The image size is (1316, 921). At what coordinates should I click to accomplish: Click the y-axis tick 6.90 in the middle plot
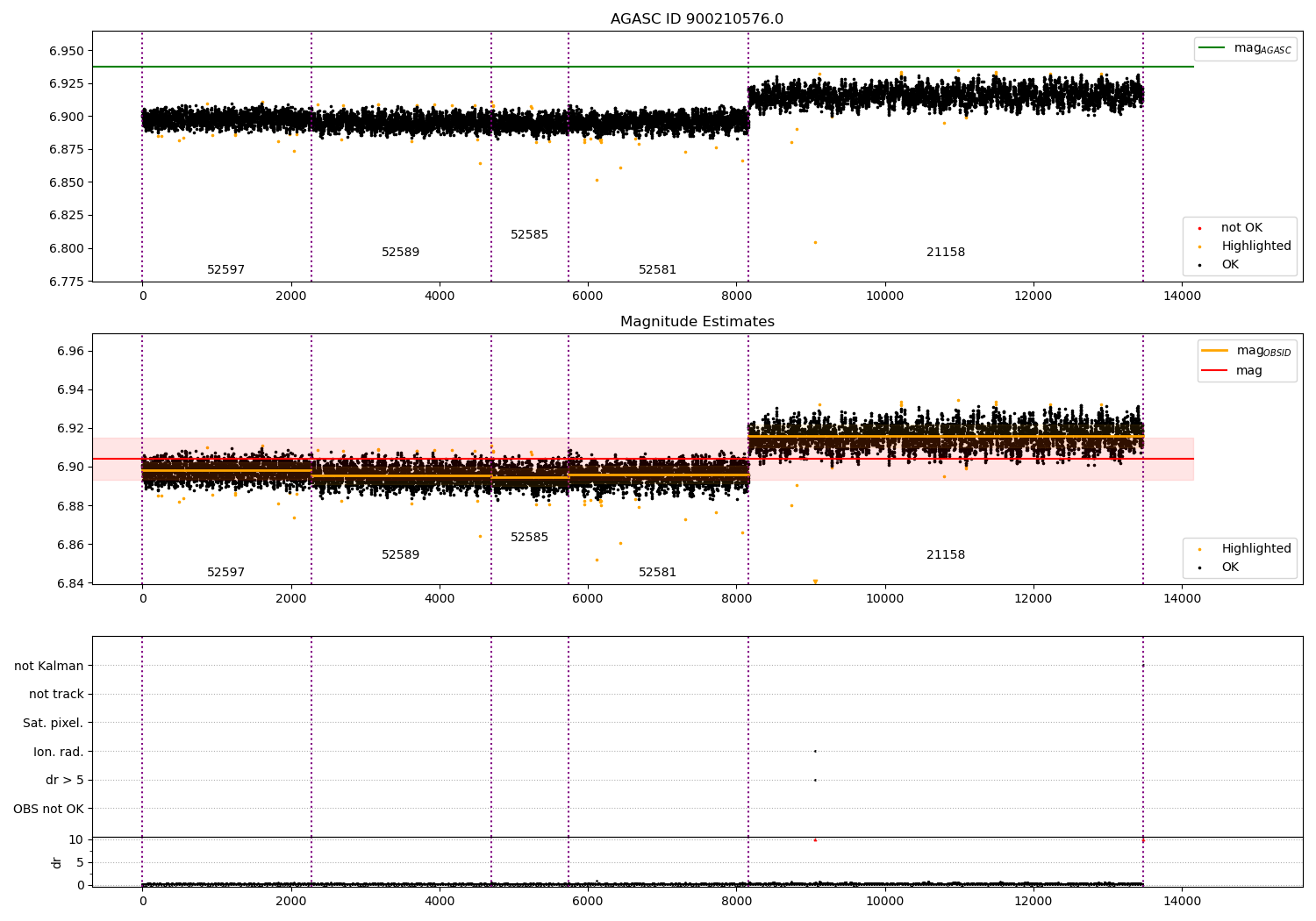[x=70, y=467]
